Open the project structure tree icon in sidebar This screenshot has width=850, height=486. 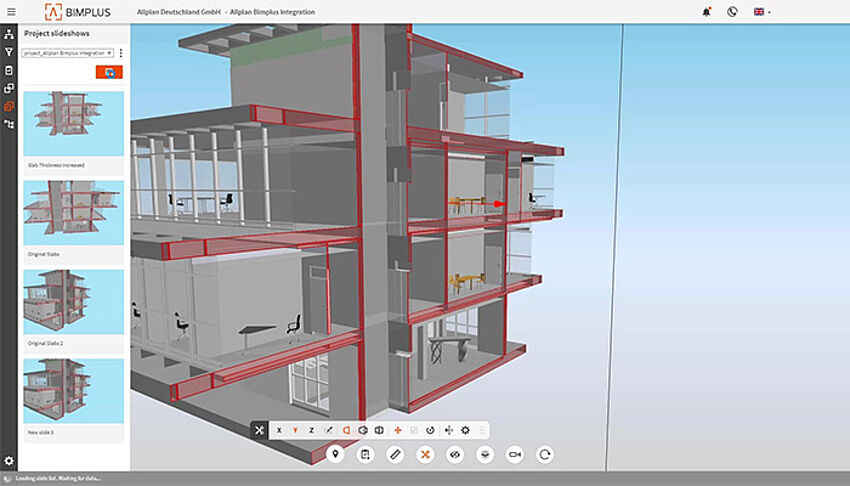[9, 34]
